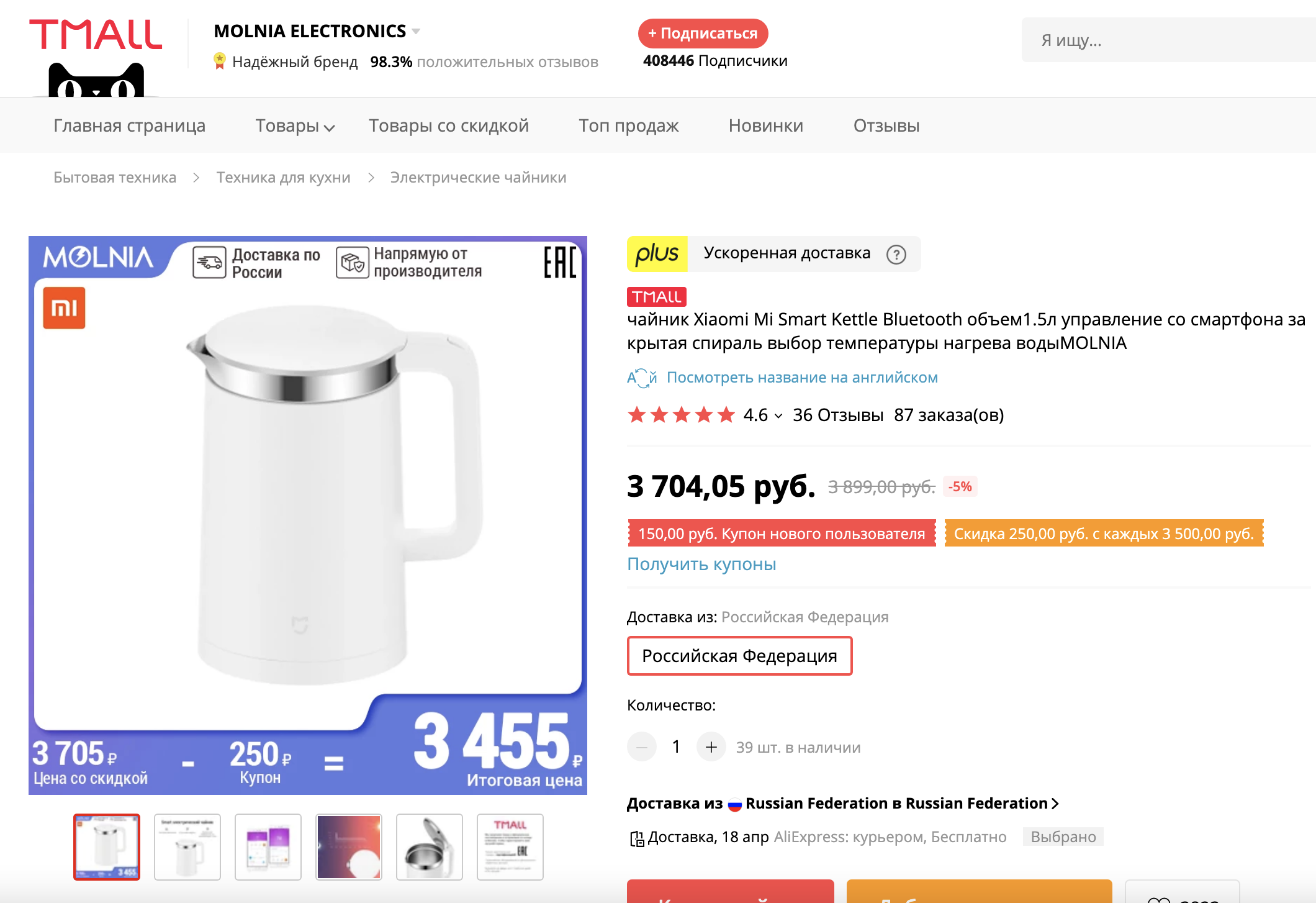Click the trusted brand medal icon

(x=220, y=61)
